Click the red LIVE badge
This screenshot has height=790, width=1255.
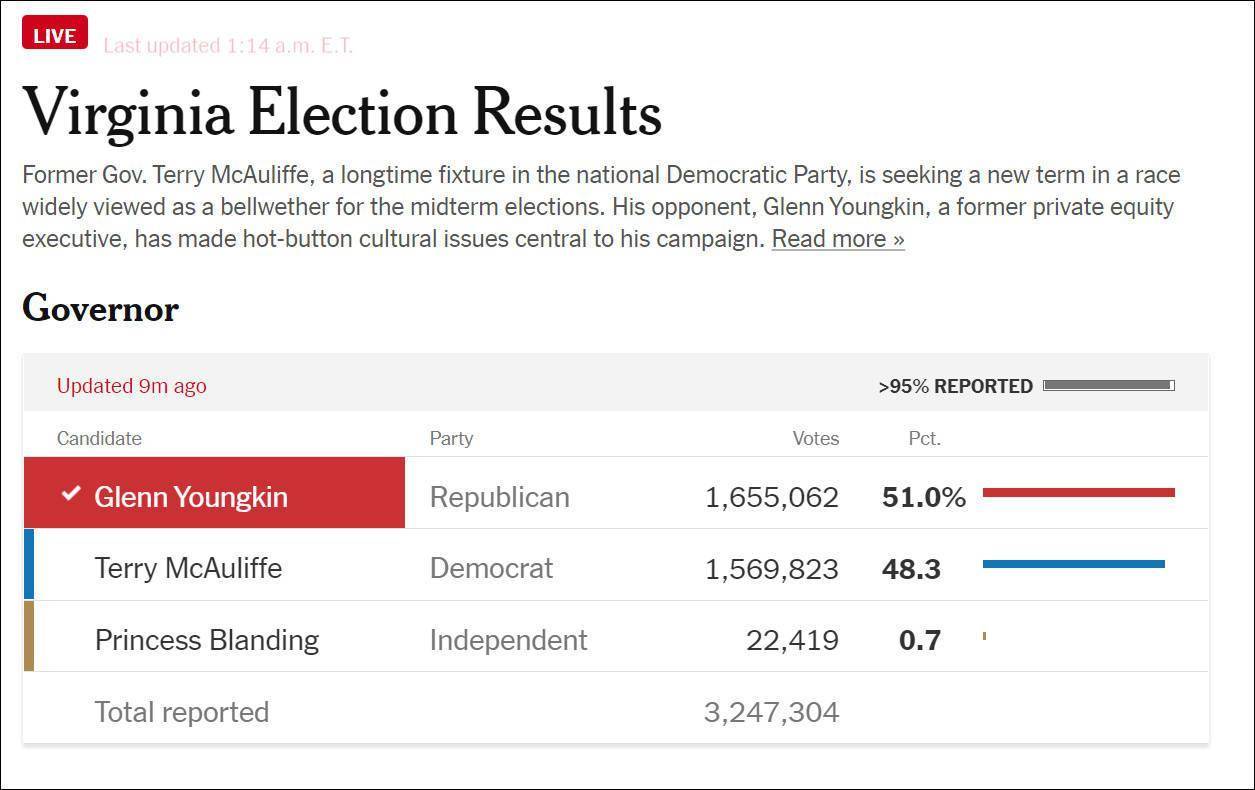point(54,36)
